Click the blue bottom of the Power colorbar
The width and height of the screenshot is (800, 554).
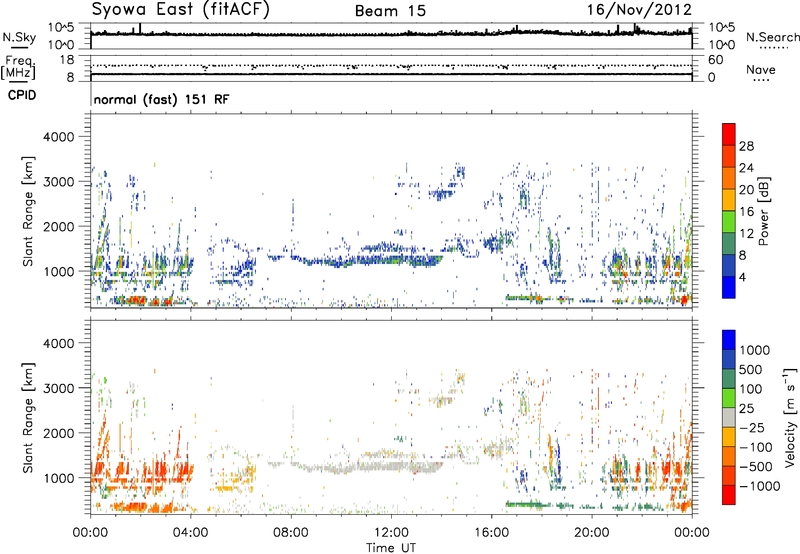pos(729,288)
